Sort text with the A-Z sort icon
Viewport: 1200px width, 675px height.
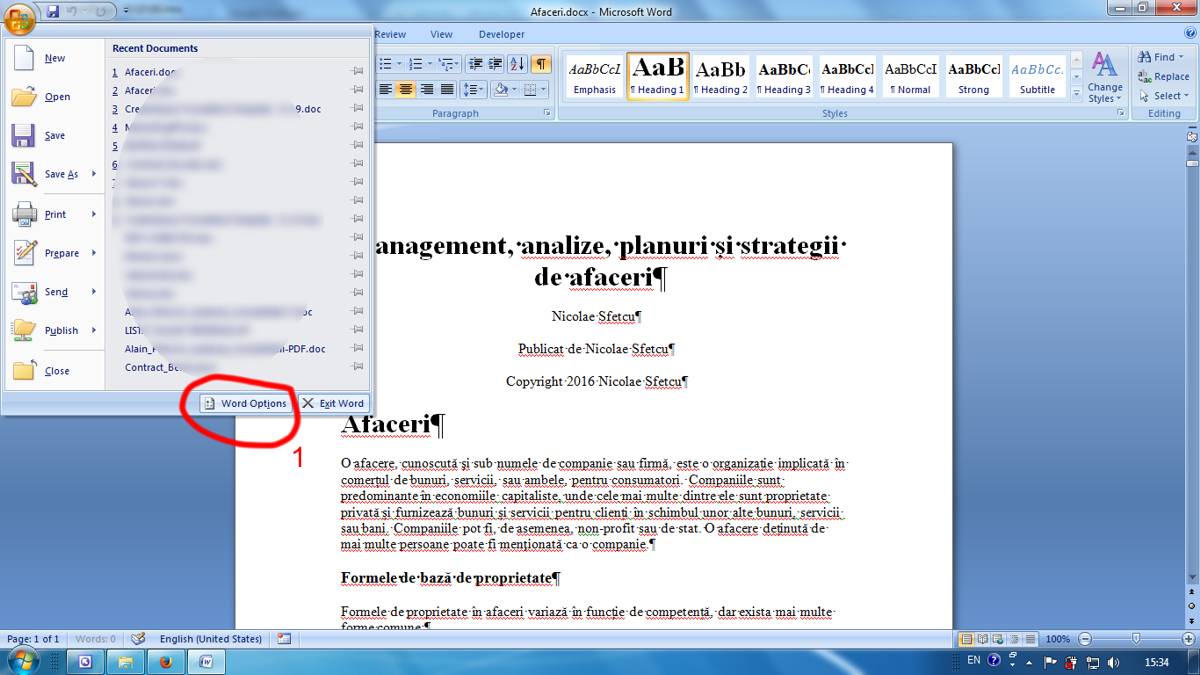click(x=517, y=64)
